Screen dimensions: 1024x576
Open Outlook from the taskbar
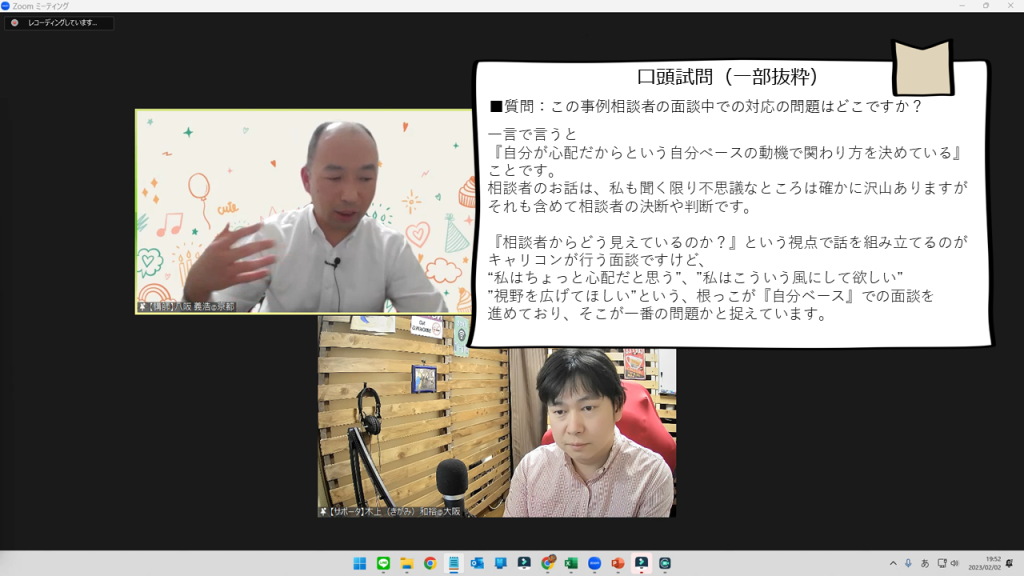(477, 563)
